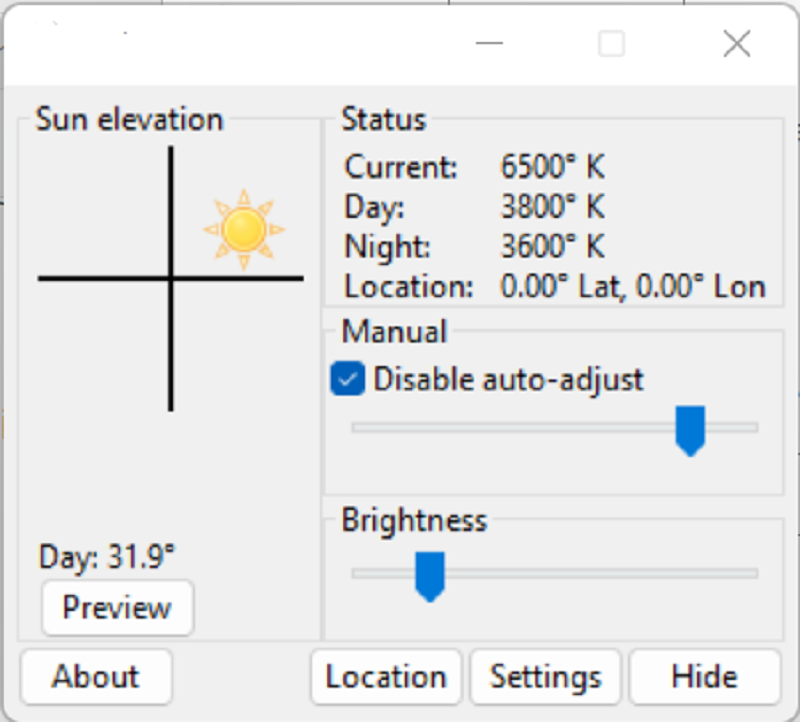Click the Manual color temperature slider thumb

[690, 431]
